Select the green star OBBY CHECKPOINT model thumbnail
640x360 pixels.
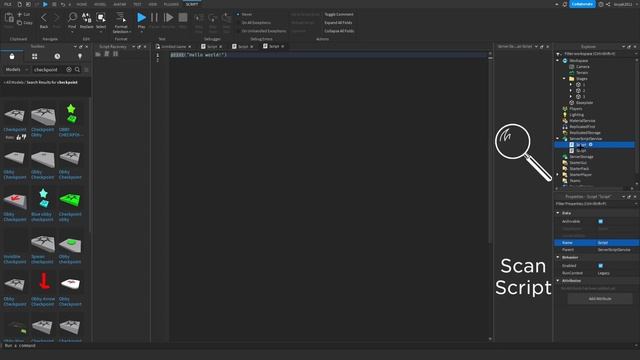point(71,114)
